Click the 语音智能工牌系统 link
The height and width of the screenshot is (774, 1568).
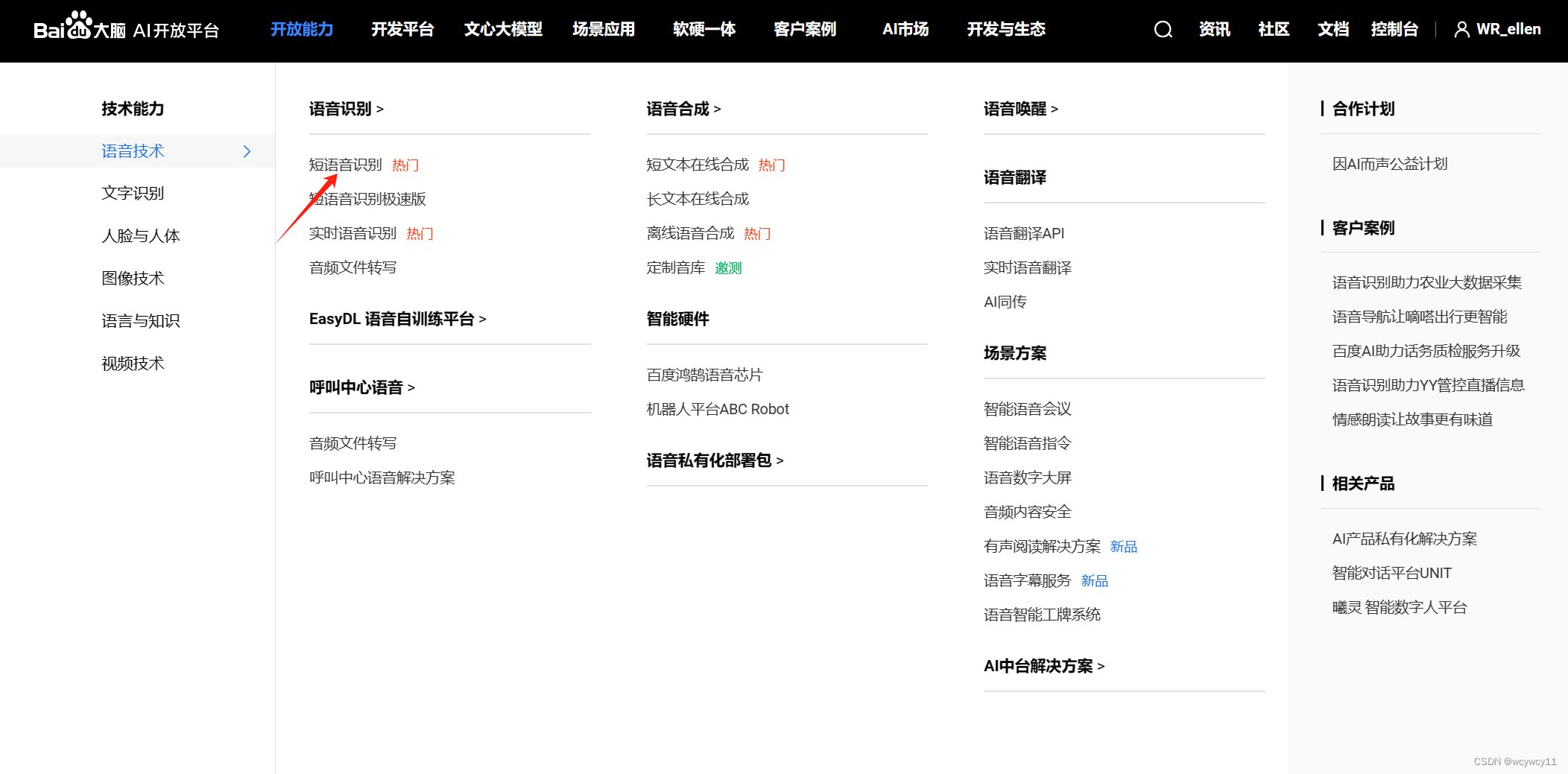pyautogui.click(x=1042, y=615)
